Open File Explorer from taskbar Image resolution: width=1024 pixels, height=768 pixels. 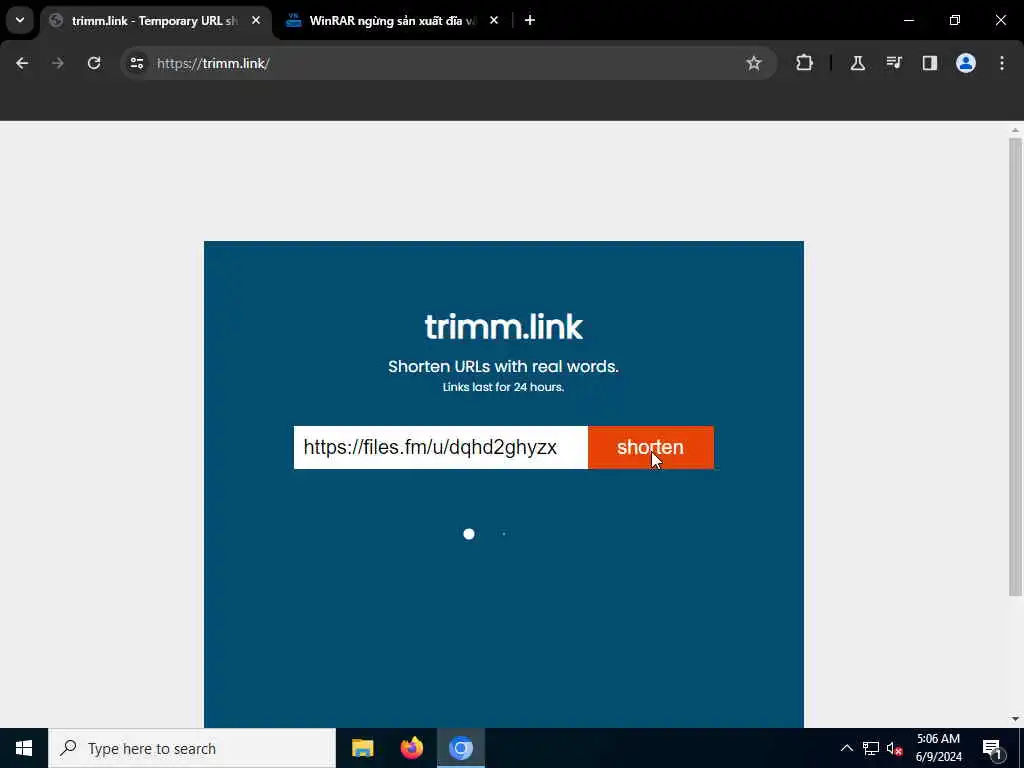pyautogui.click(x=362, y=748)
